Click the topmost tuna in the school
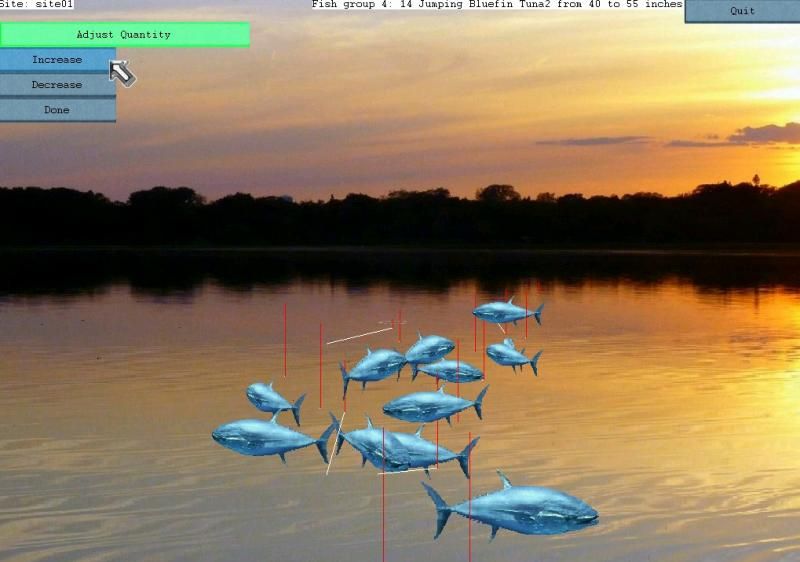Viewport: 800px width, 562px height. point(508,312)
